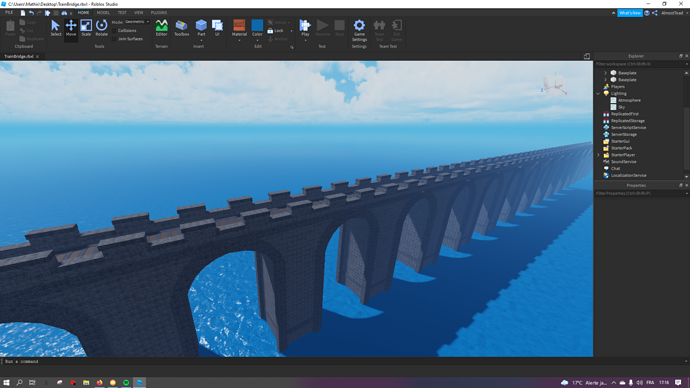Switch to the TEST ribbon tab

pos(122,13)
